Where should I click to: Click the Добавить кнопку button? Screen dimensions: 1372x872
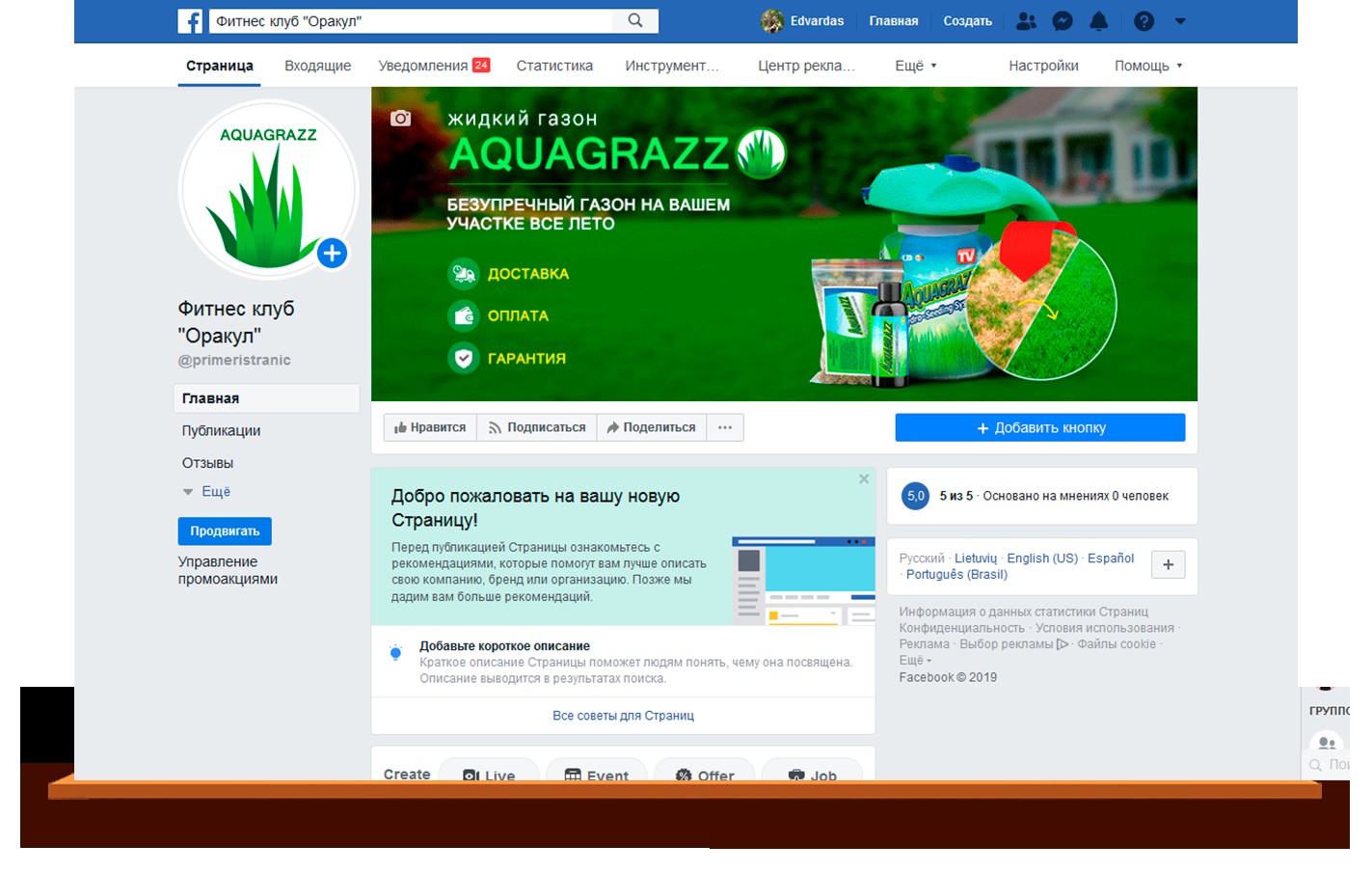click(1040, 427)
